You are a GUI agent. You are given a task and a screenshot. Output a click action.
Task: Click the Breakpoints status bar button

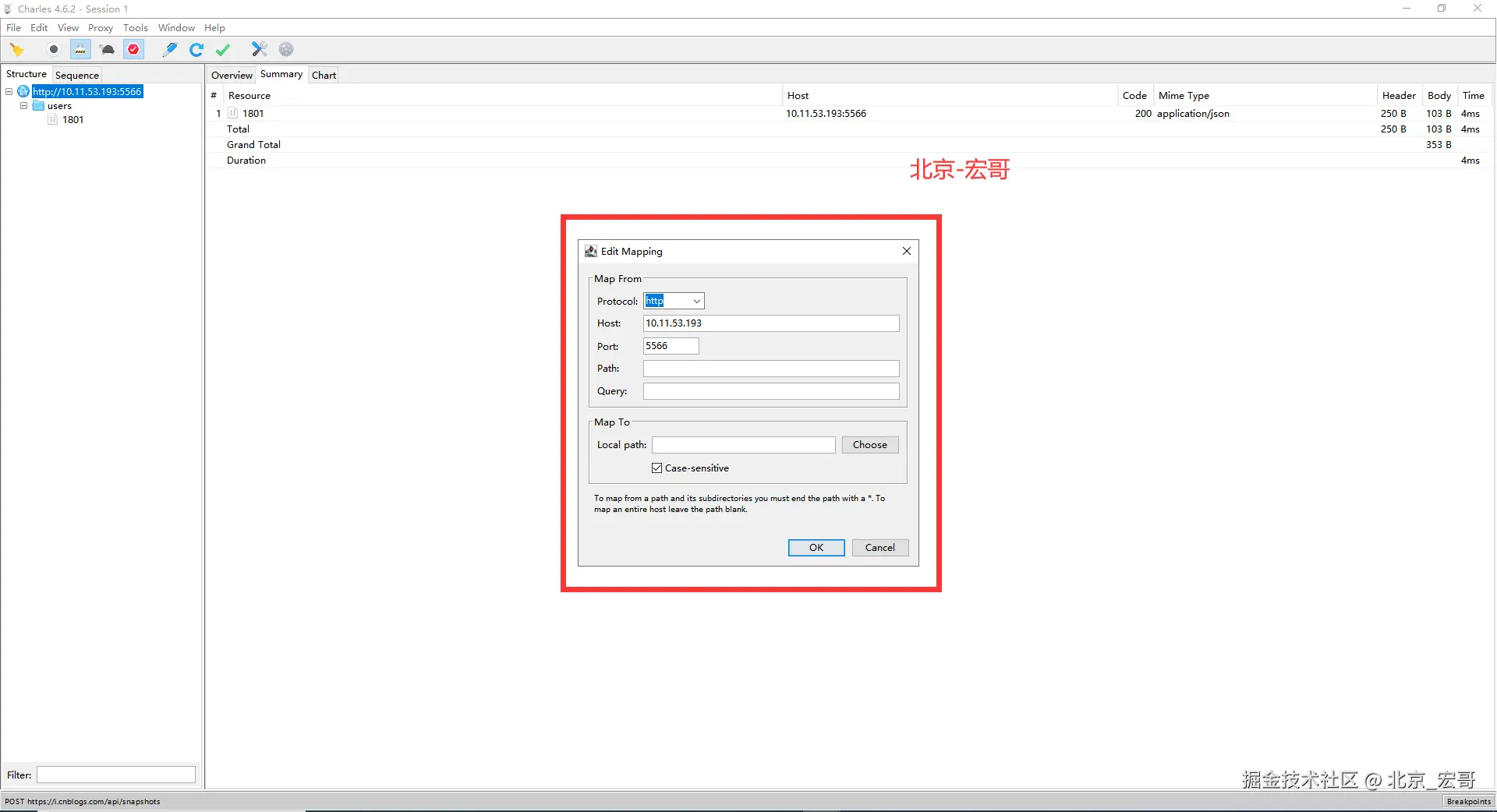pyautogui.click(x=1468, y=802)
